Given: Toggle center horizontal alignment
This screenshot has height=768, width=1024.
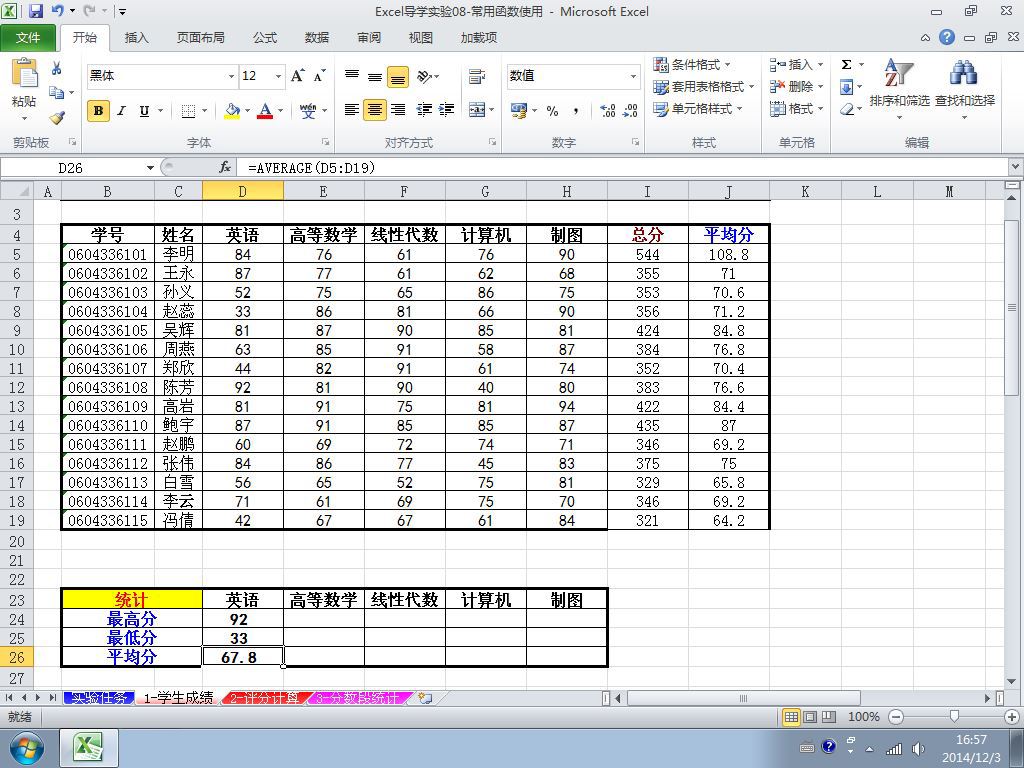Looking at the screenshot, I should click(375, 110).
